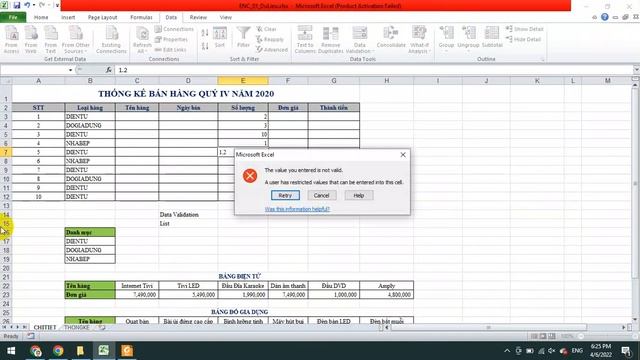Open the What-If Analysis dropdown
Image resolution: width=640 pixels, height=360 pixels.
[x=419, y=39]
